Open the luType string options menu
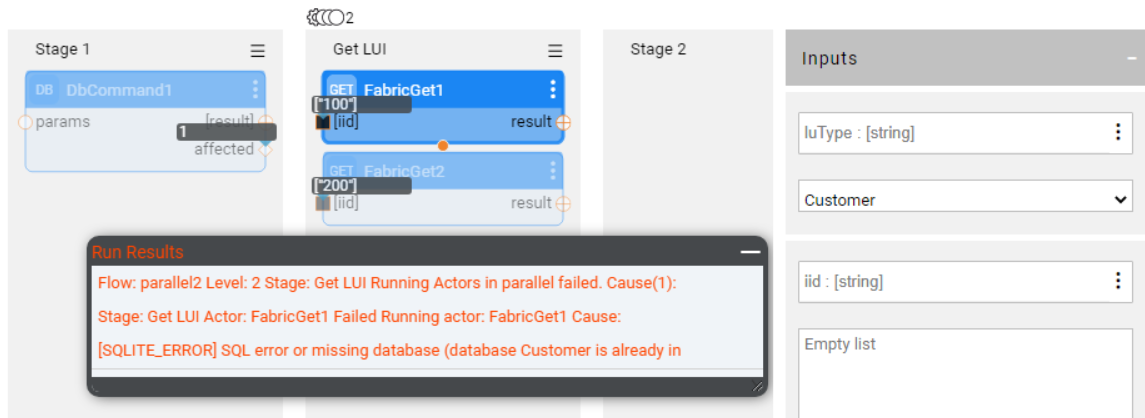 click(1117, 133)
